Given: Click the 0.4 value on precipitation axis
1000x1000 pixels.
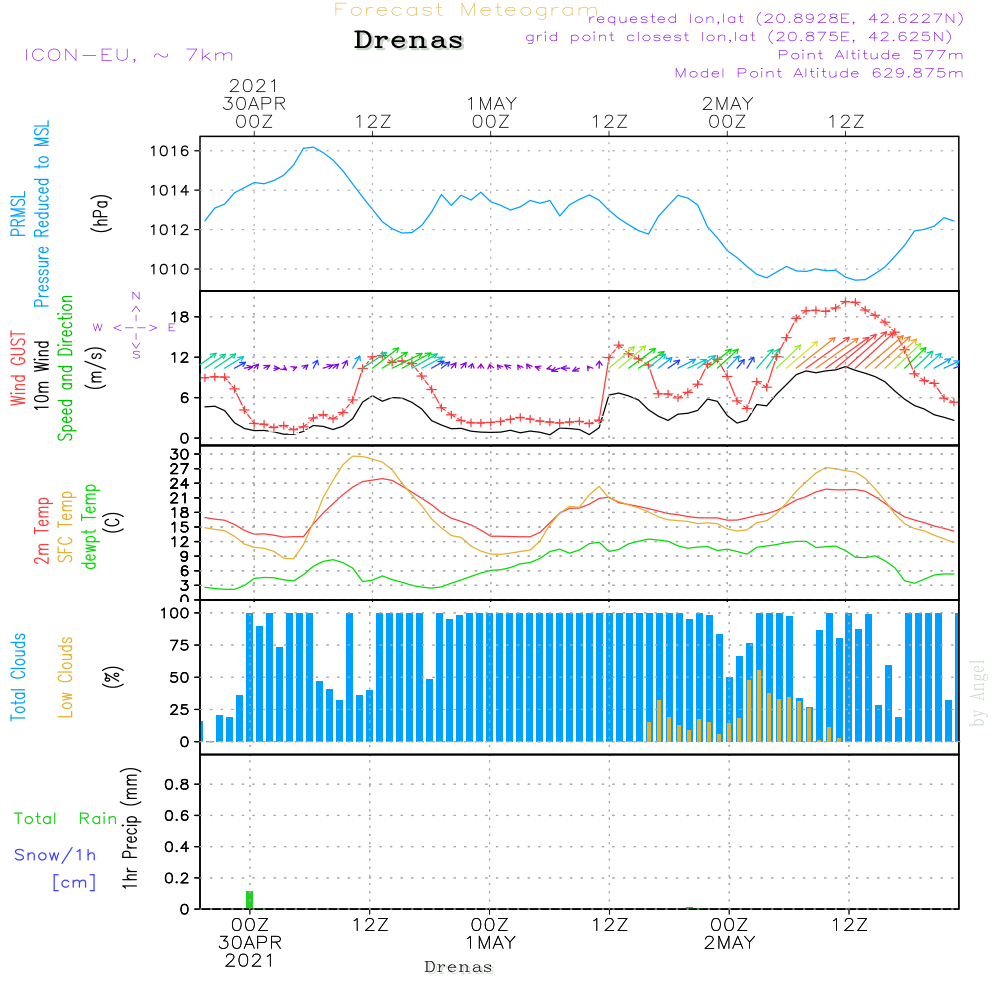Looking at the screenshot, I should click(177, 847).
